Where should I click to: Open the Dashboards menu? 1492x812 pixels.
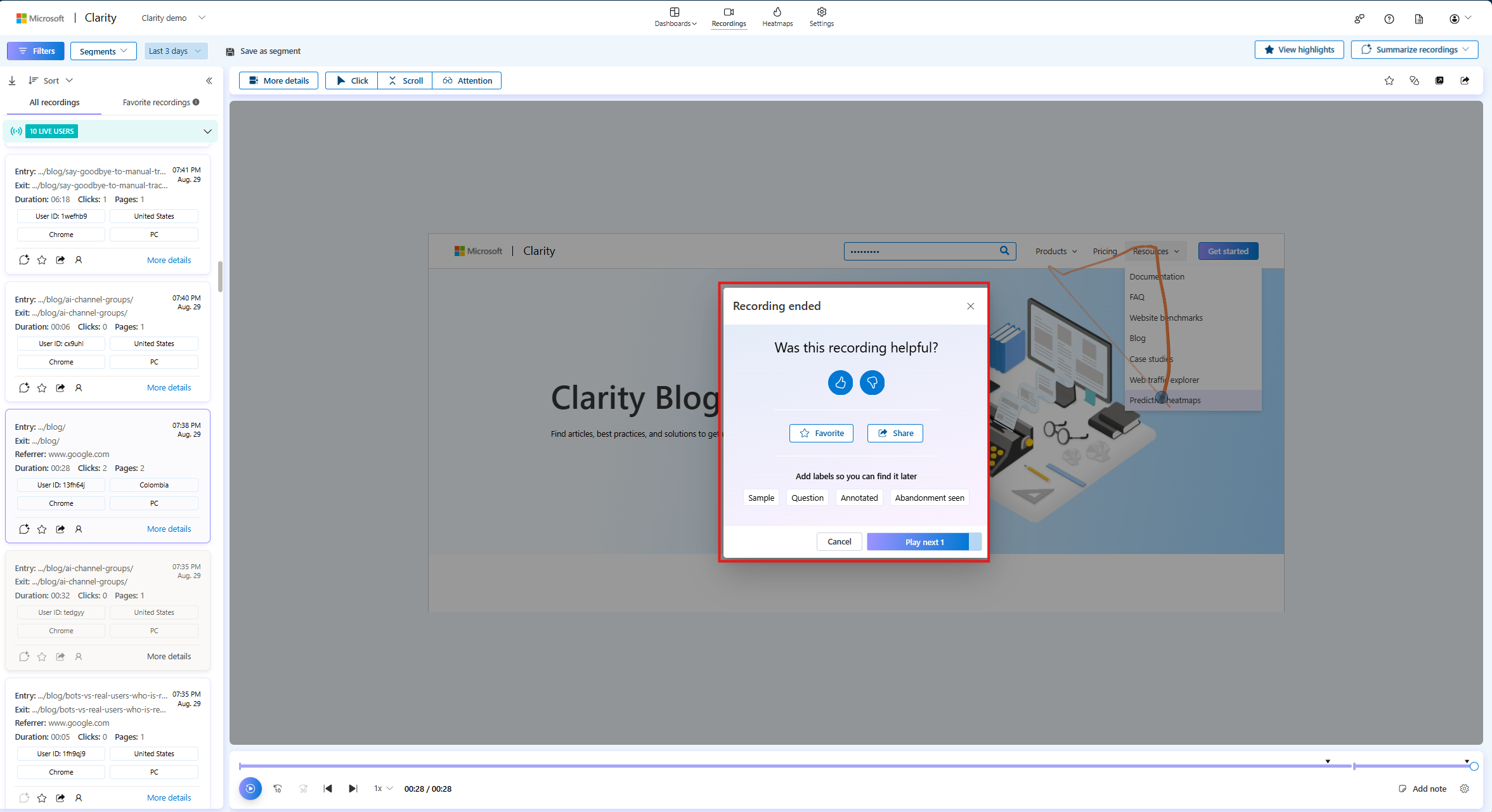pos(675,17)
